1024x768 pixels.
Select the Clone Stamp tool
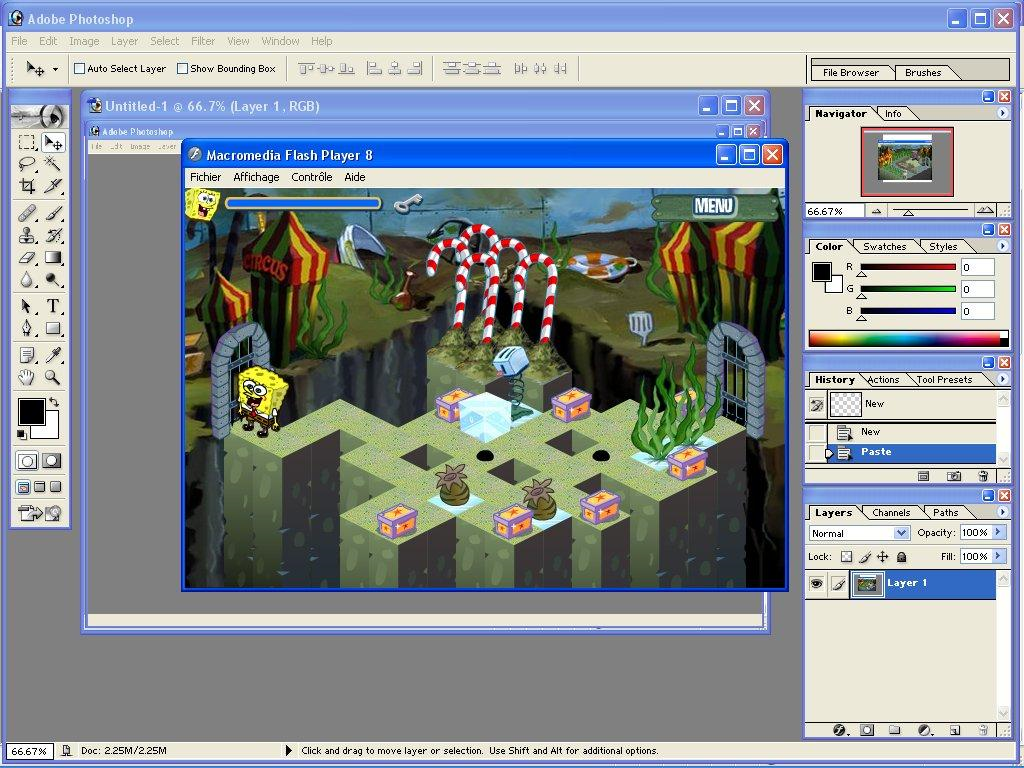[x=27, y=235]
